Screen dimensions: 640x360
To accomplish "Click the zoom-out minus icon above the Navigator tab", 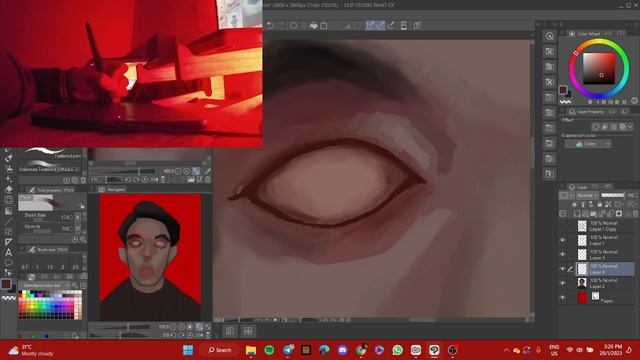I will coord(178,171).
